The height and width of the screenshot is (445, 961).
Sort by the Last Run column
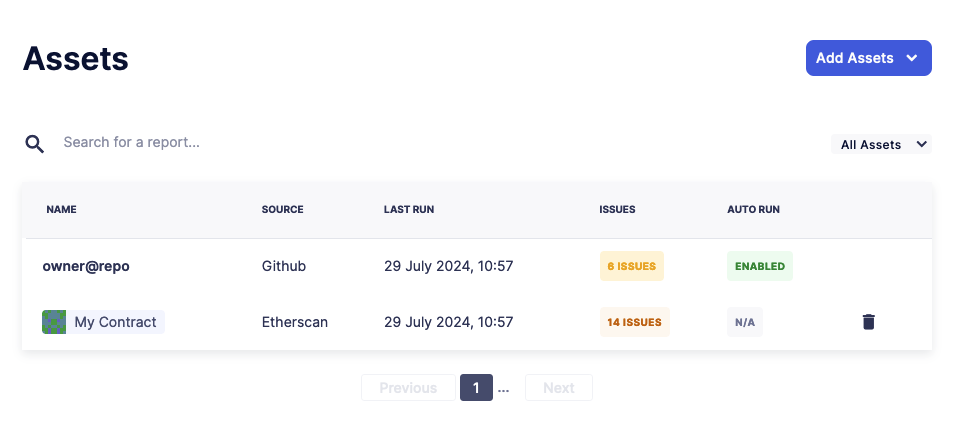click(x=408, y=210)
